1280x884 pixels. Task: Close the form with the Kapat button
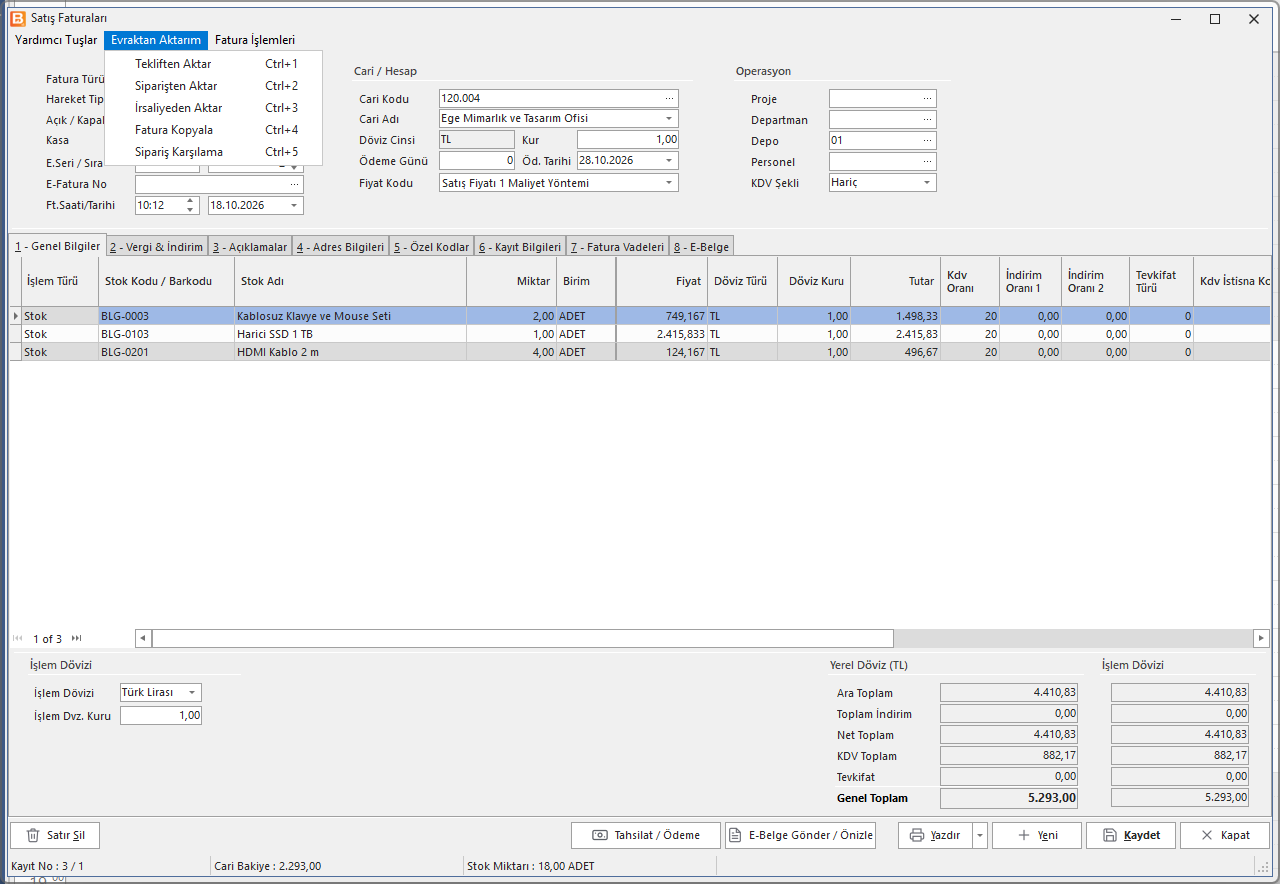click(x=1225, y=835)
